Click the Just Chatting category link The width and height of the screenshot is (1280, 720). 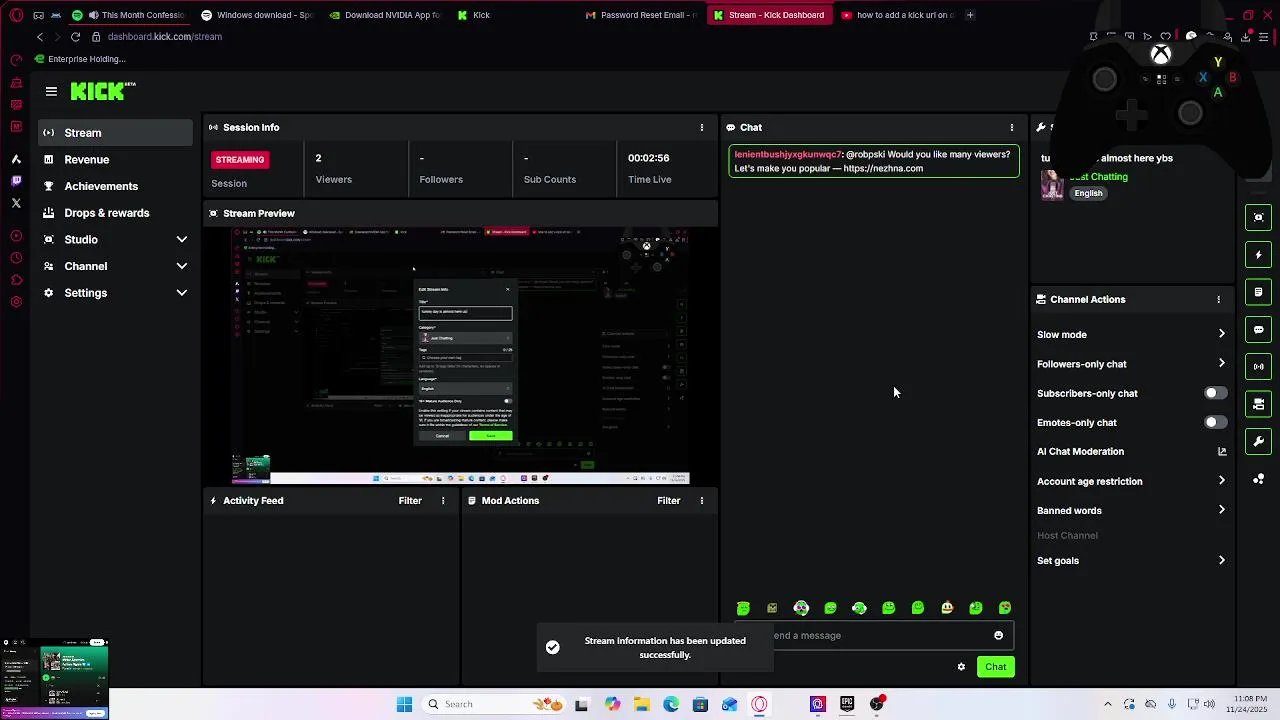click(1098, 177)
